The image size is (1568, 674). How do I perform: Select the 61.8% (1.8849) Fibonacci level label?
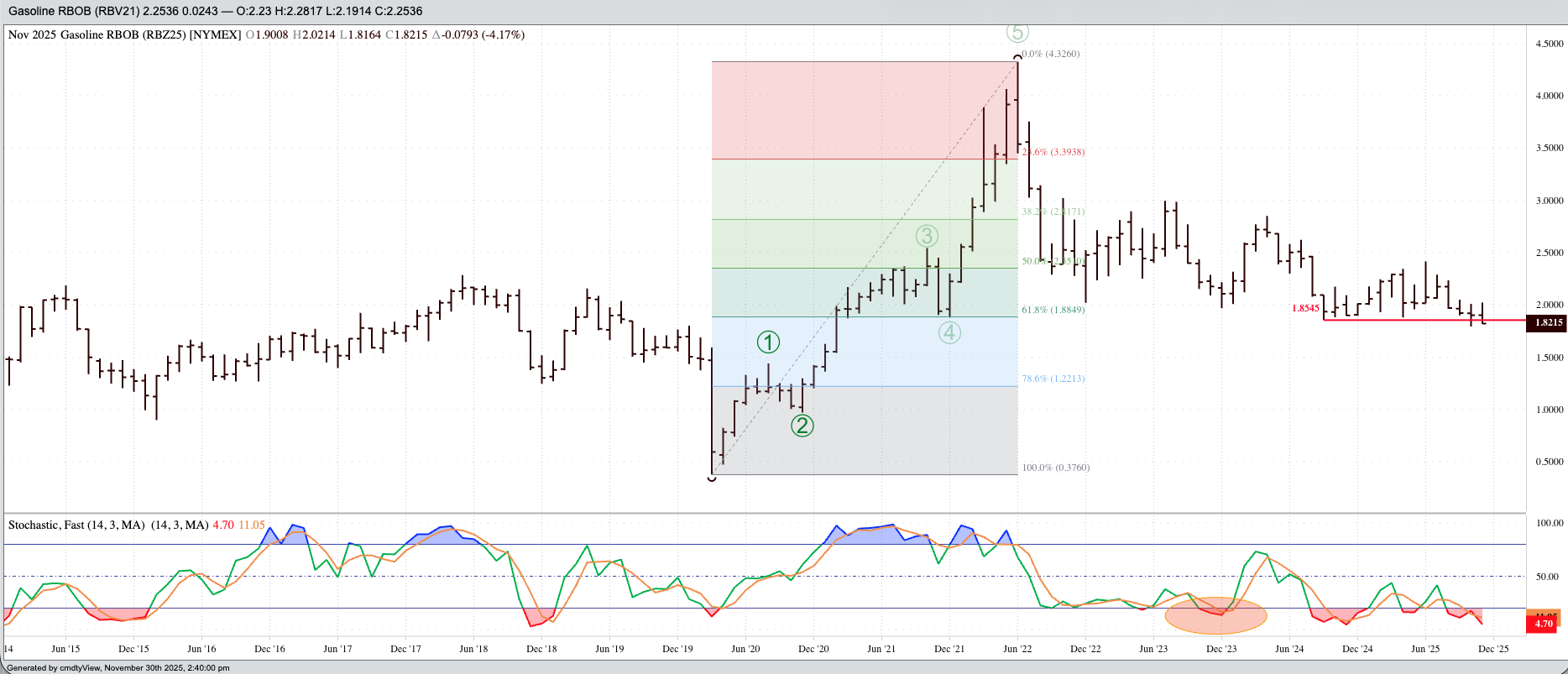click(1053, 310)
